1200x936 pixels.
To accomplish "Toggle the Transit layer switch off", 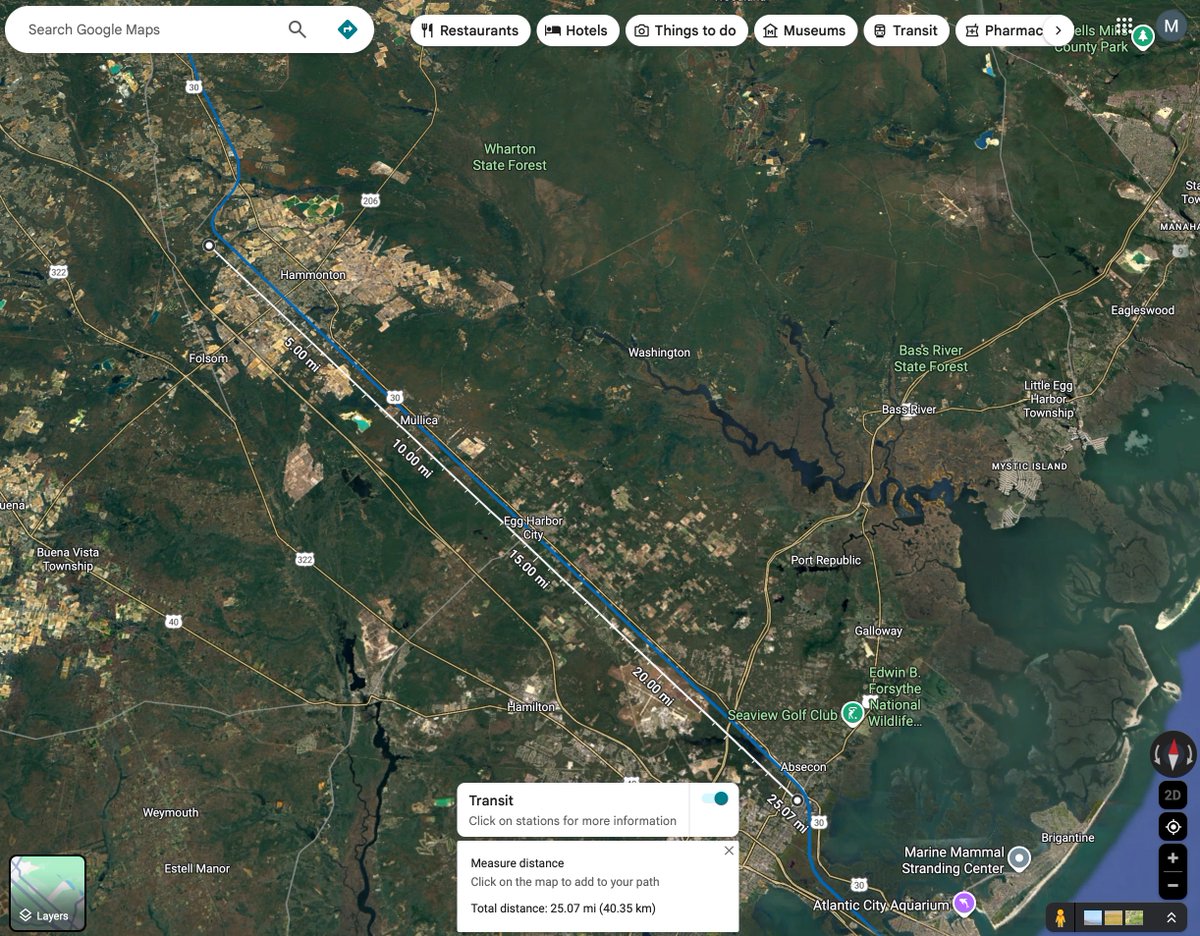I will [x=715, y=798].
